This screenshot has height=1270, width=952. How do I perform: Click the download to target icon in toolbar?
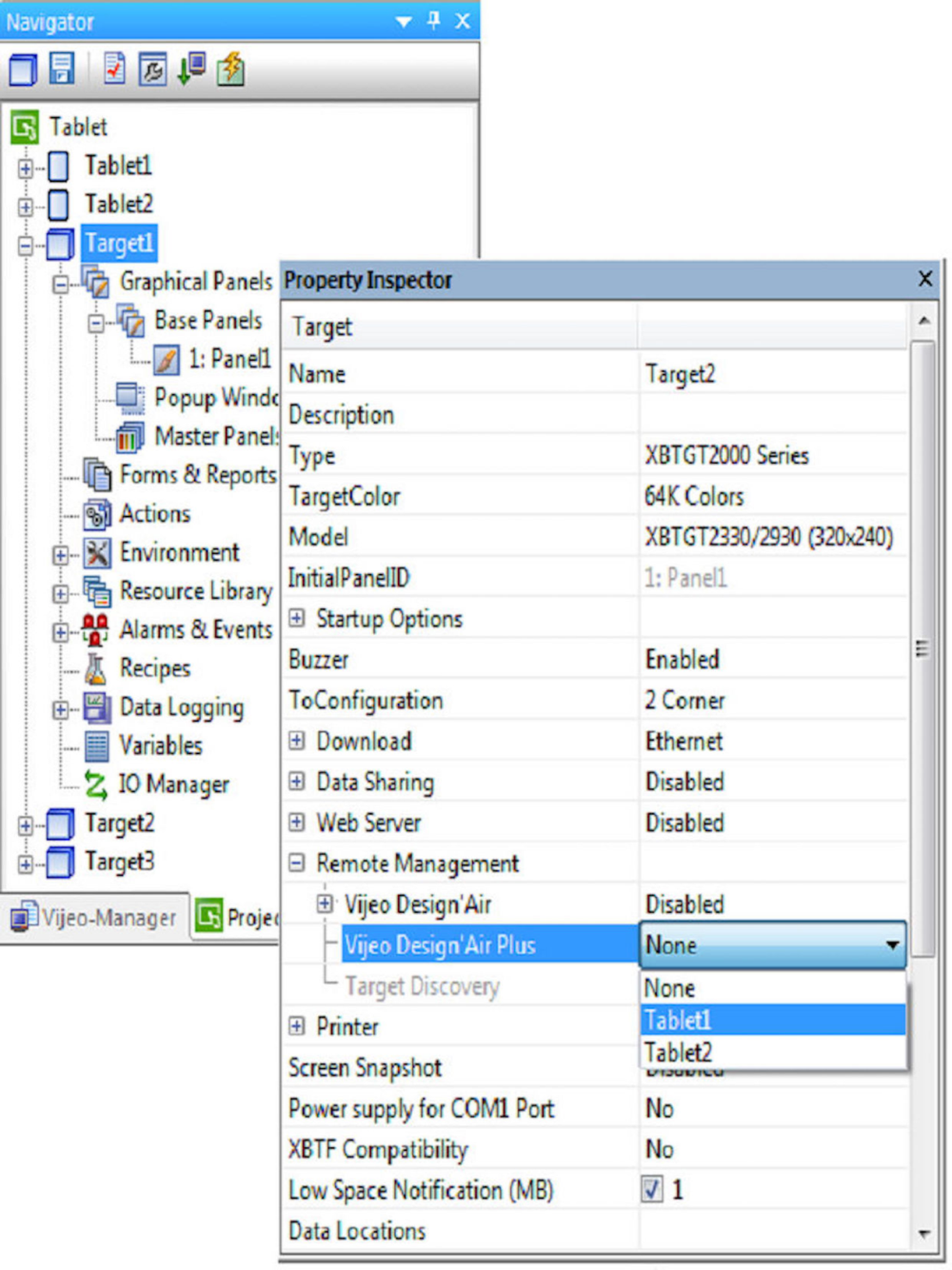point(191,69)
